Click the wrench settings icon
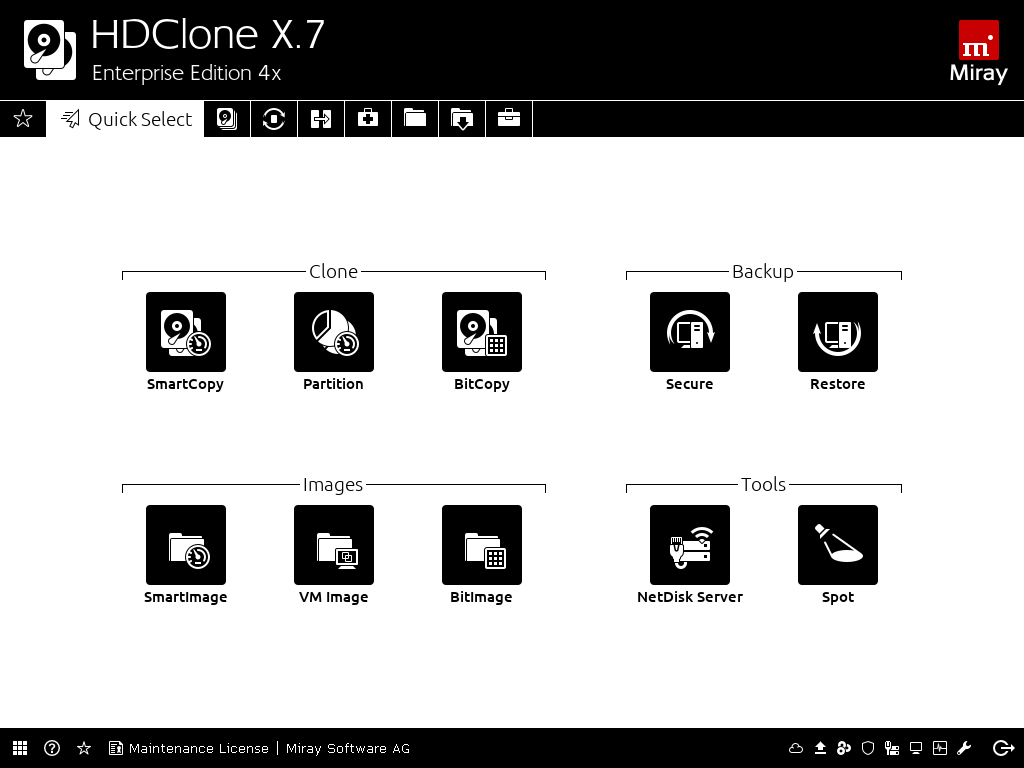 [x=965, y=748]
